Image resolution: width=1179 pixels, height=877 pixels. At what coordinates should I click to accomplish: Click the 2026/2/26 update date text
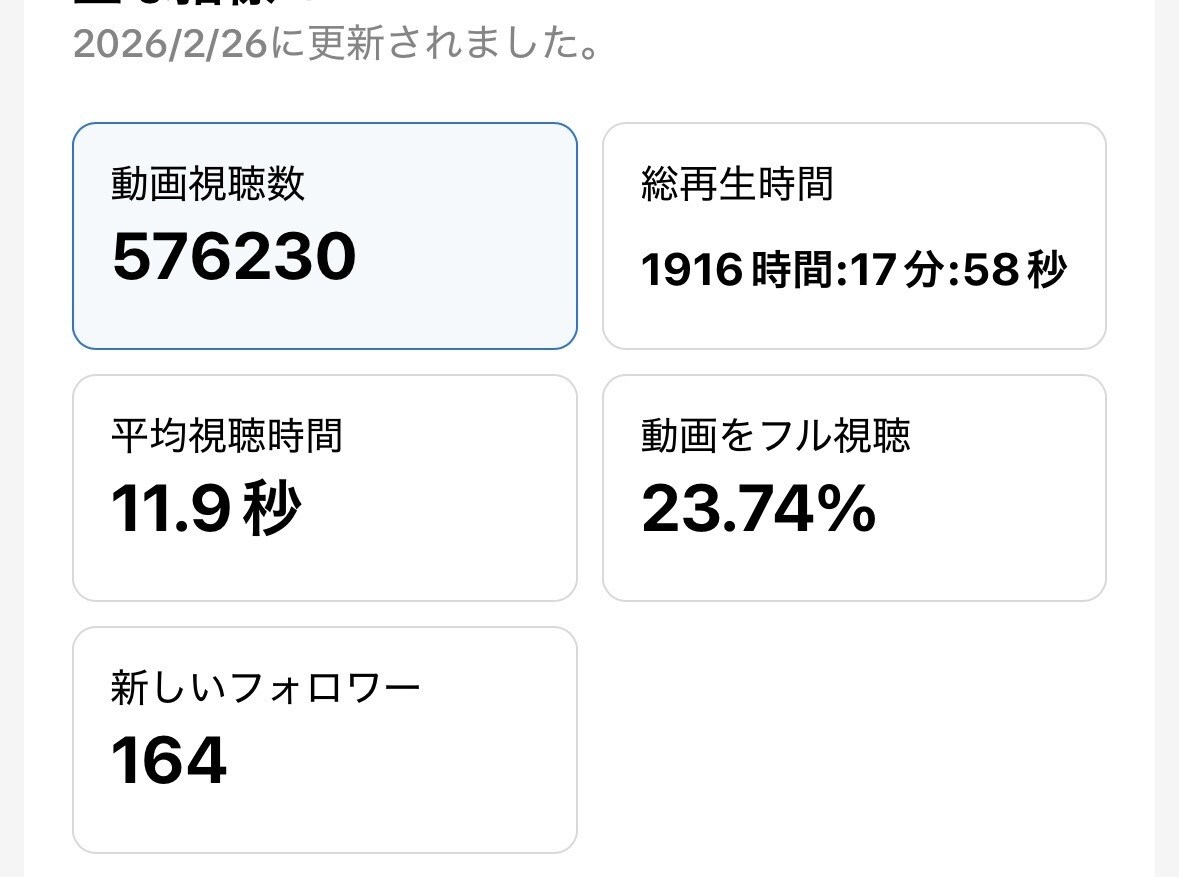pos(171,44)
